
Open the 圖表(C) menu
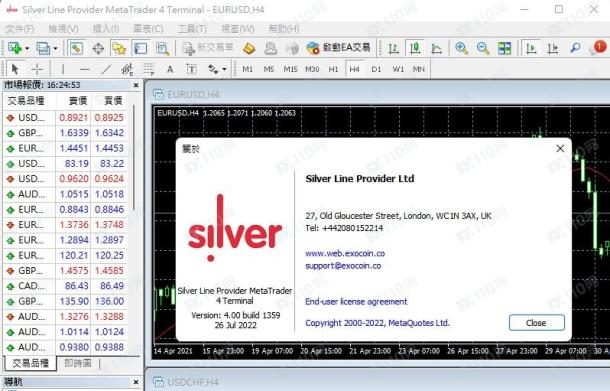tap(148, 29)
